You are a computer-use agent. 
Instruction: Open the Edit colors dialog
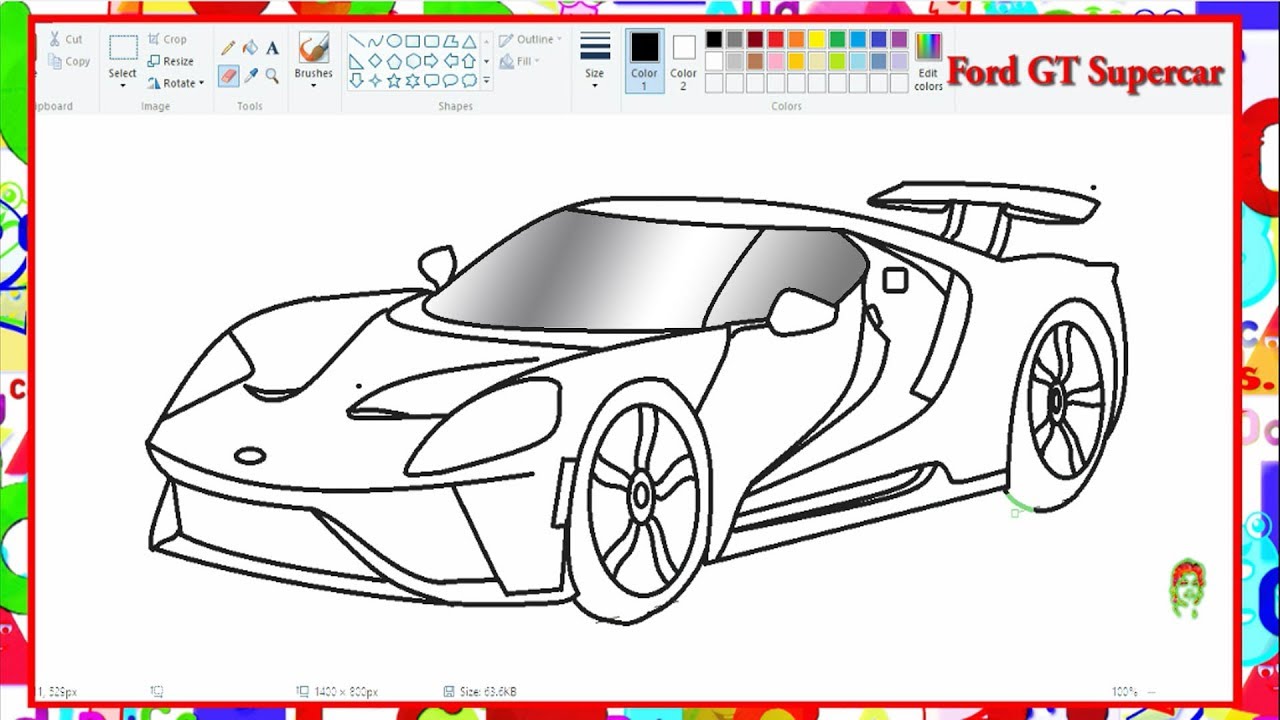tap(928, 60)
